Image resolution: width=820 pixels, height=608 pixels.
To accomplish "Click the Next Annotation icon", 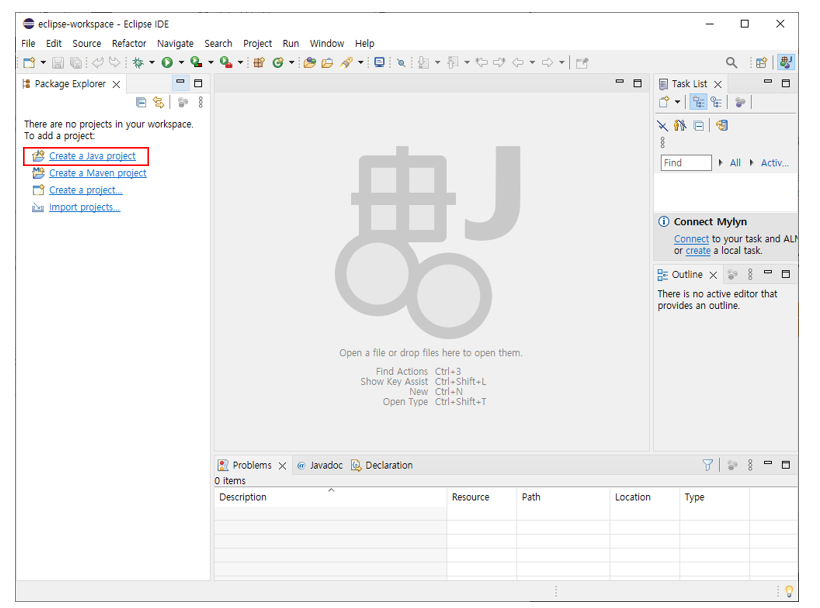I will click(x=423, y=63).
